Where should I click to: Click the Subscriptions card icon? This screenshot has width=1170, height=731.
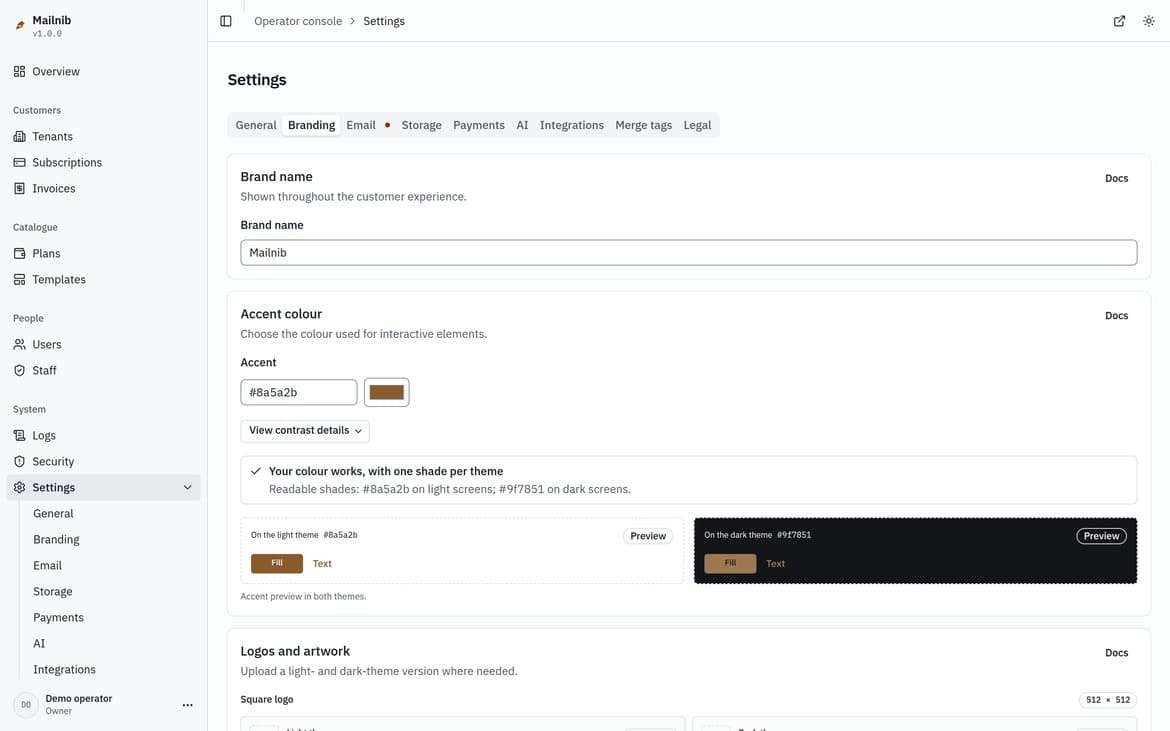click(x=19, y=163)
